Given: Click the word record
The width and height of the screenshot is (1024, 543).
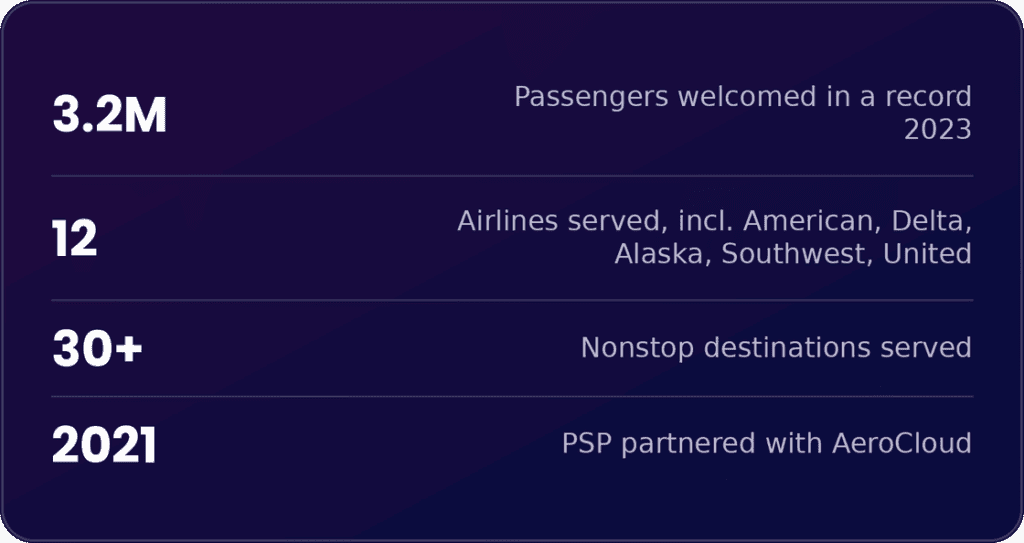Looking at the screenshot, I should [929, 97].
